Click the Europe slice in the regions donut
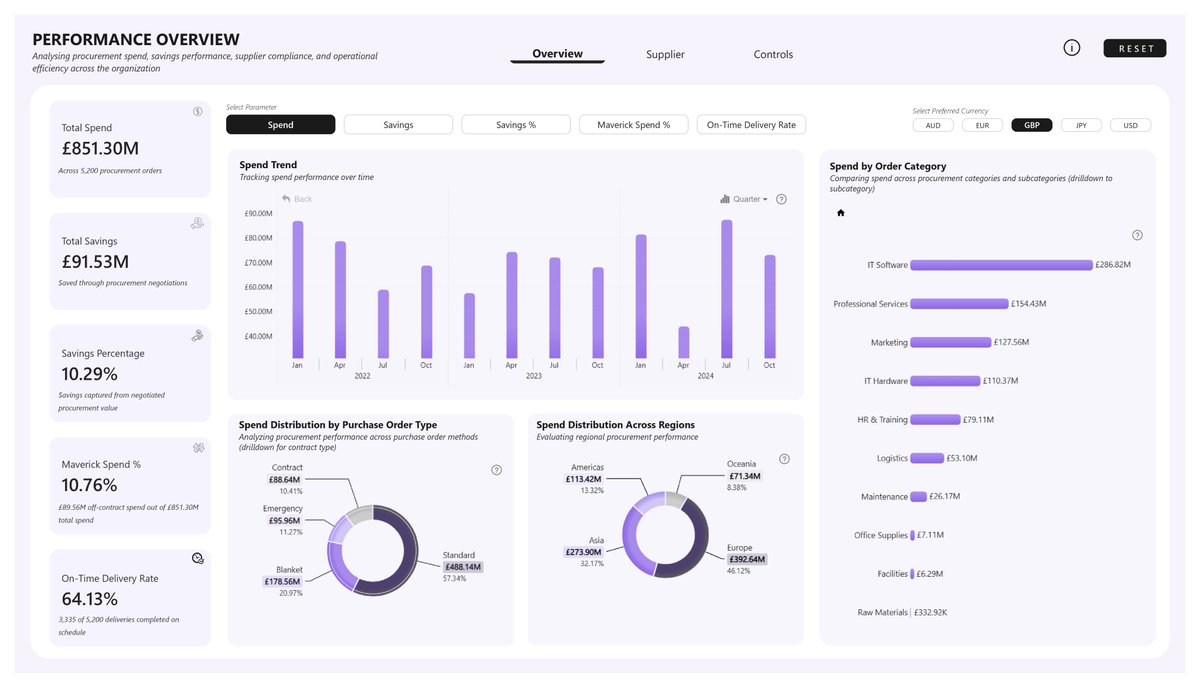 (x=701, y=548)
